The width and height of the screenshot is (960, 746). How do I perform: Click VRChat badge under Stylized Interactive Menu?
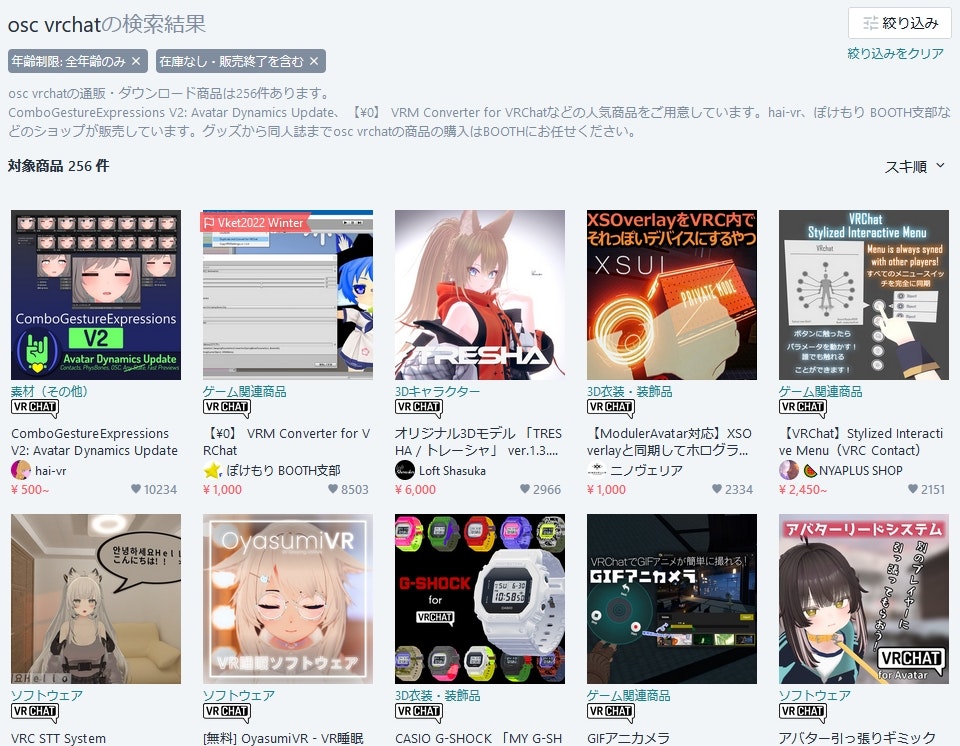click(x=803, y=407)
